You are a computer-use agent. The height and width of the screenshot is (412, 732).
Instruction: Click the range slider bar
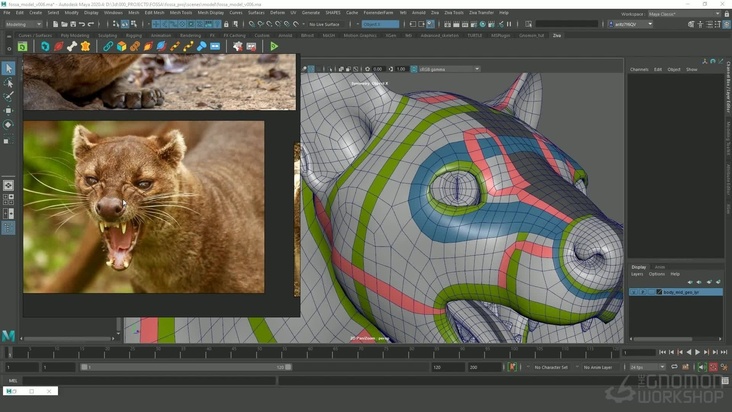(x=186, y=367)
